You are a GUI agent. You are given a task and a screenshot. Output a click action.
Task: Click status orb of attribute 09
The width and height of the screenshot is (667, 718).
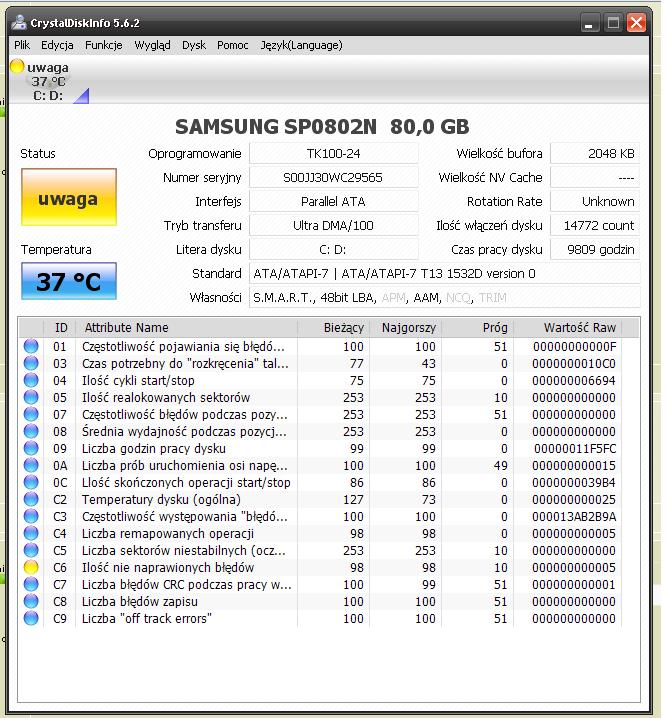coord(31,448)
